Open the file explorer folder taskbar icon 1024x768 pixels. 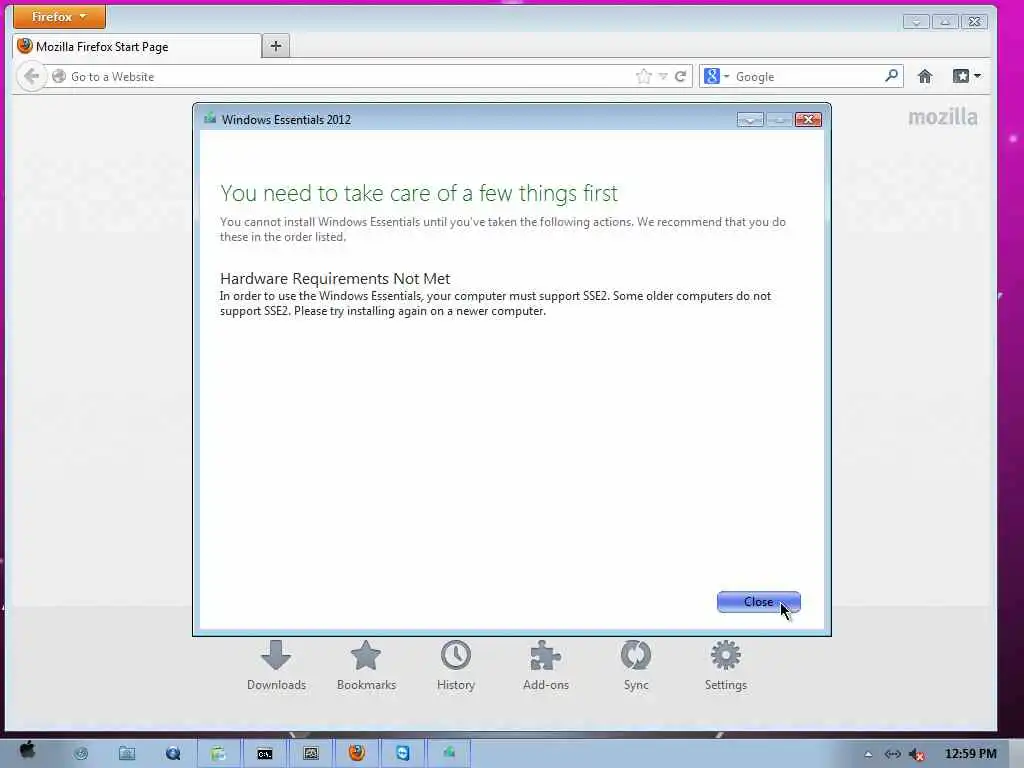[127, 754]
